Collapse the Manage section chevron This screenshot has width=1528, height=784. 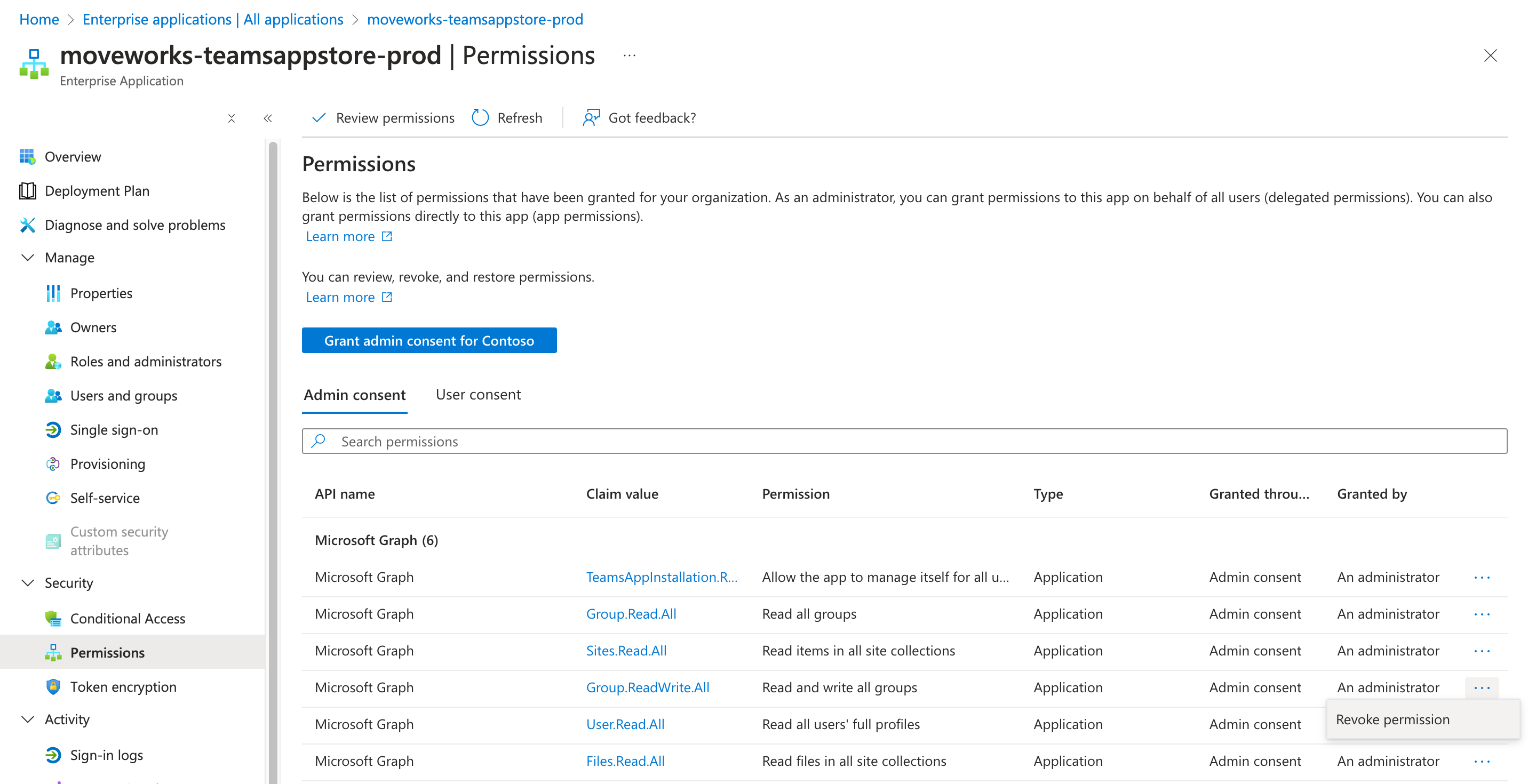[x=27, y=258]
